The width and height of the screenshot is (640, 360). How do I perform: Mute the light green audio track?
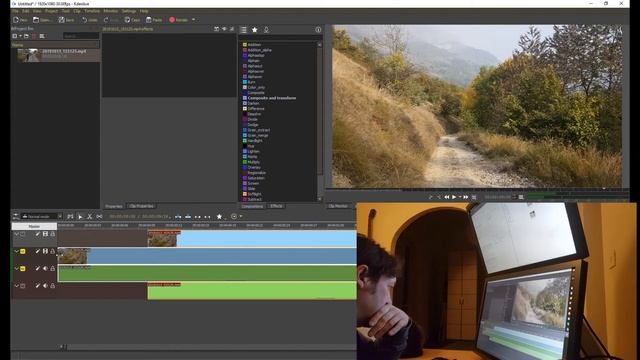coord(45,286)
